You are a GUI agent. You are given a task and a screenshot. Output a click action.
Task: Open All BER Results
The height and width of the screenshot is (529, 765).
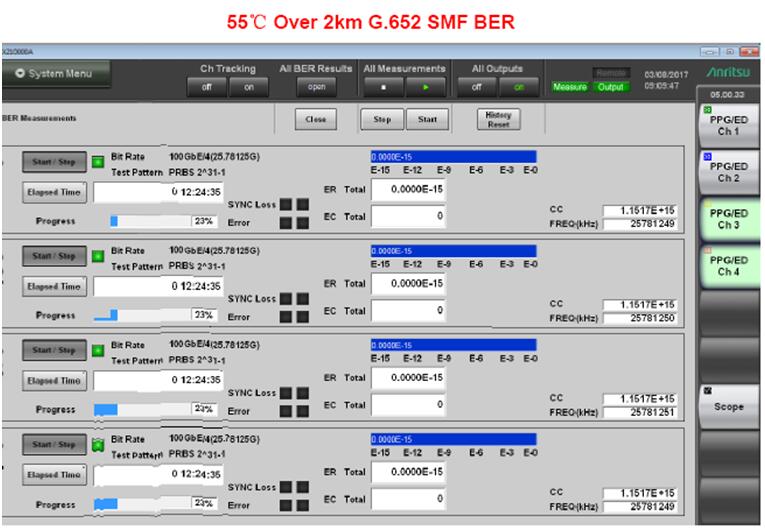[313, 86]
